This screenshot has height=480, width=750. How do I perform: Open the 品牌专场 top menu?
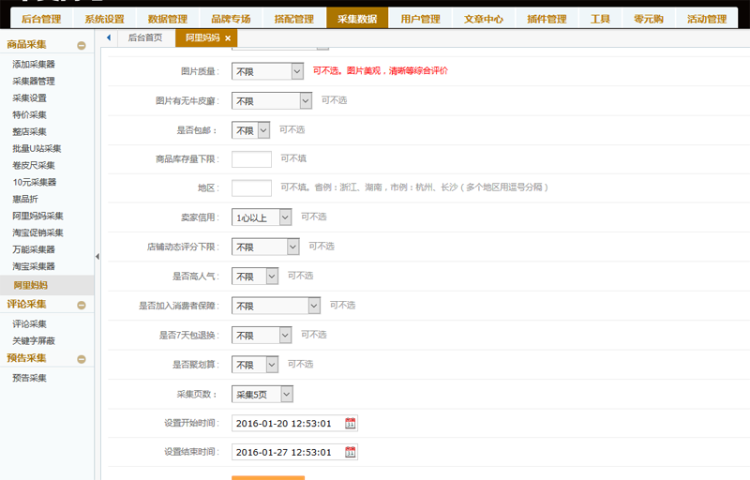[231, 19]
